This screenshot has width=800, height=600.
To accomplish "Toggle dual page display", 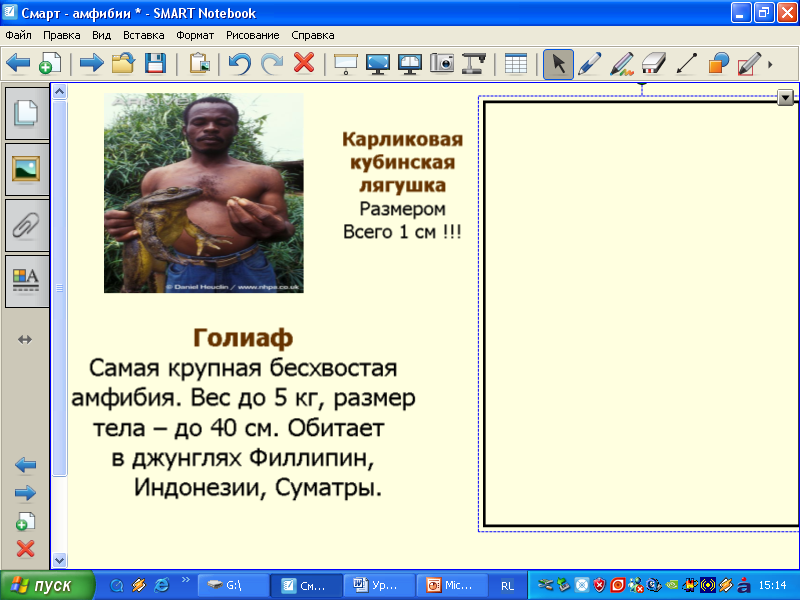I will (410, 64).
